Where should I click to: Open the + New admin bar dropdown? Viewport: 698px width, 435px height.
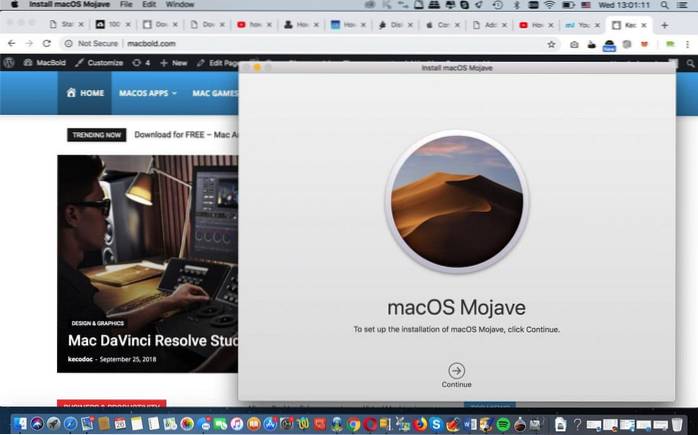click(x=174, y=62)
